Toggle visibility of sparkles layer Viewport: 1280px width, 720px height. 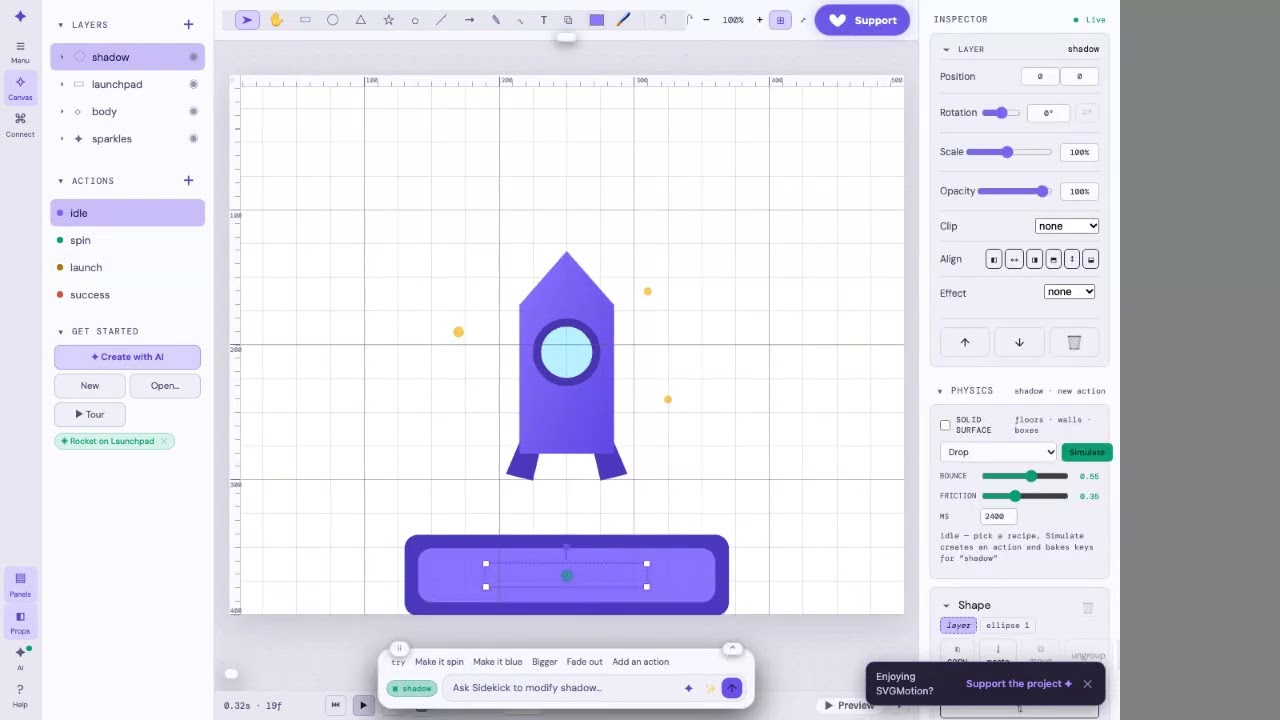pyautogui.click(x=193, y=138)
